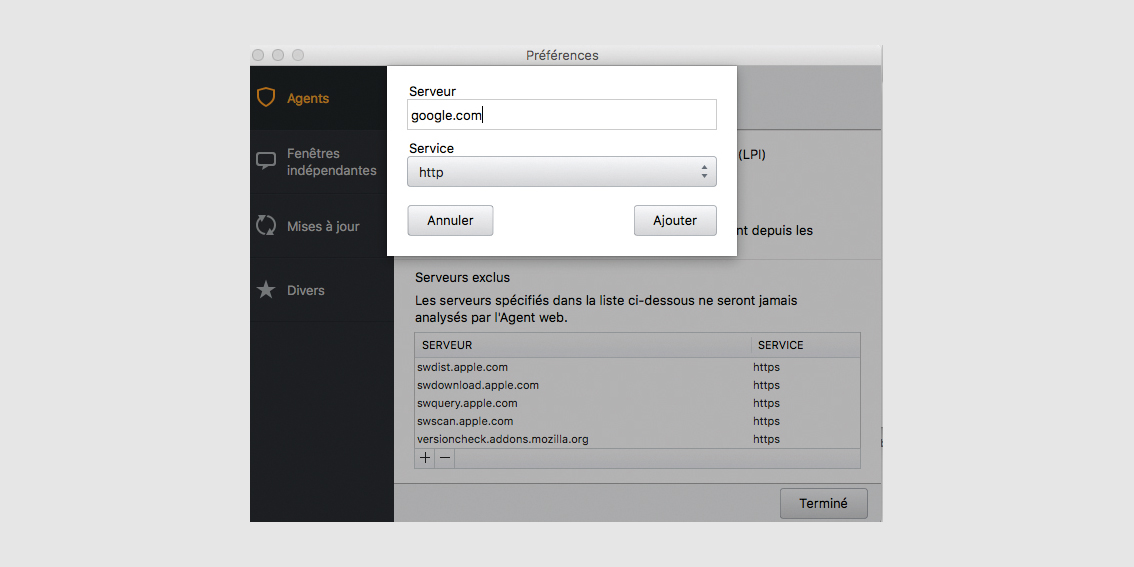
Task: Open the Service http dropdown
Action: tap(562, 172)
